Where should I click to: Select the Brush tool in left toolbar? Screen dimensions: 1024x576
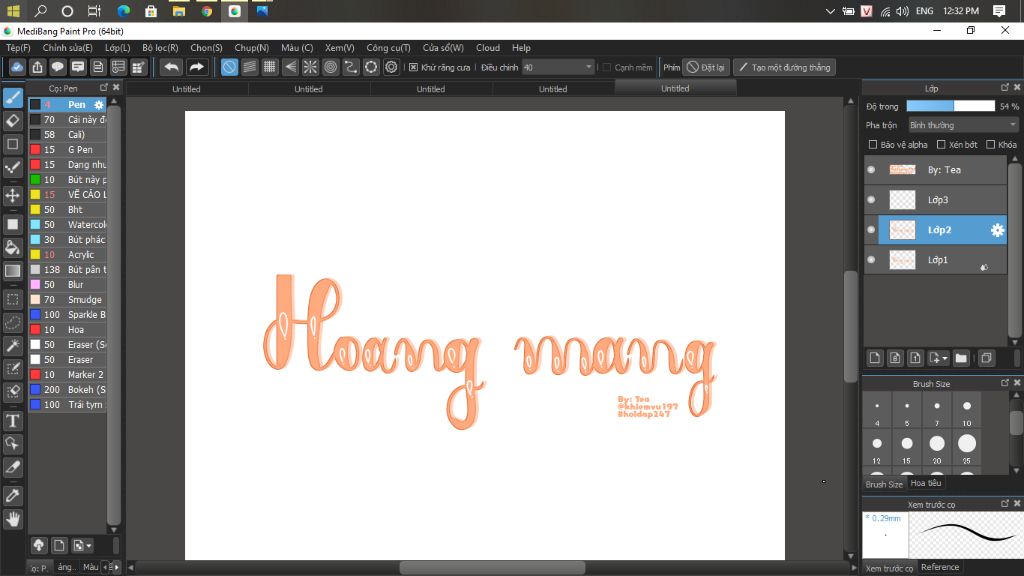pyautogui.click(x=12, y=98)
